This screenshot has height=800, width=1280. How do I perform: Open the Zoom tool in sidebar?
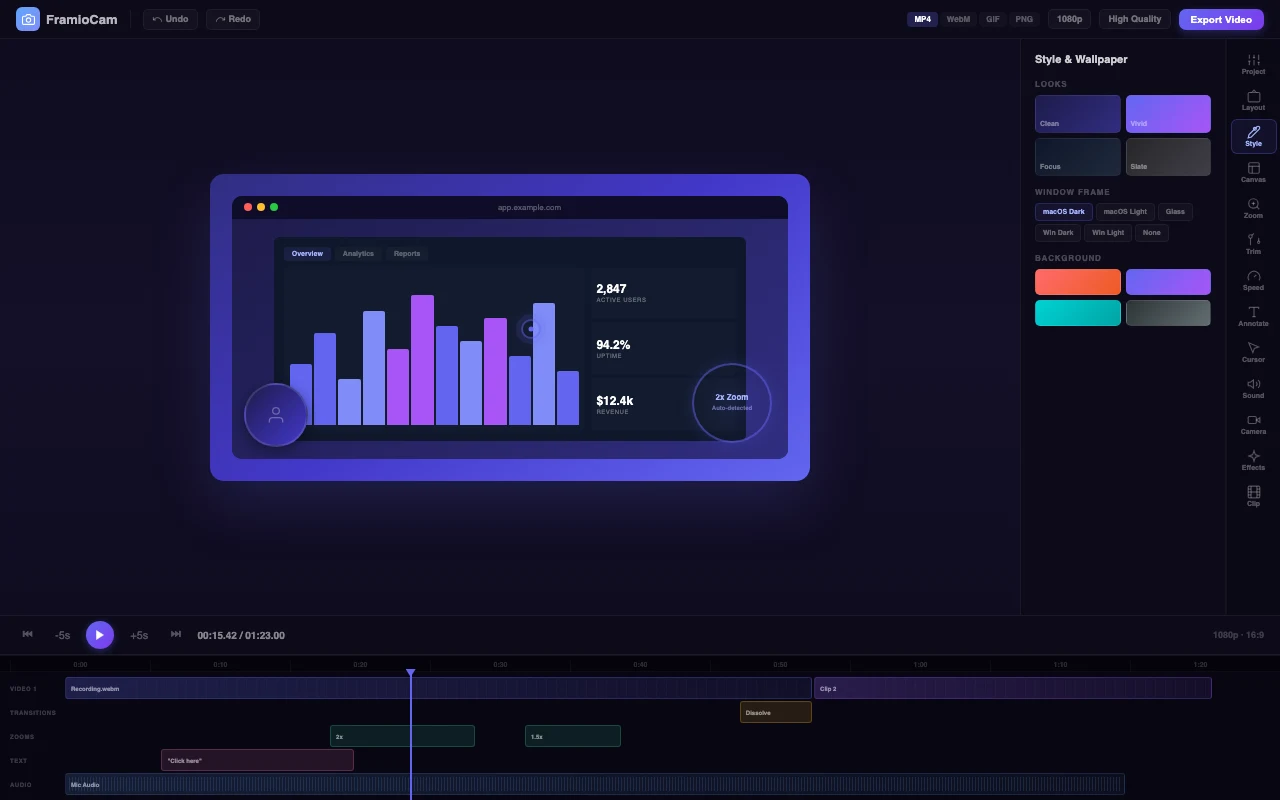(x=1253, y=209)
